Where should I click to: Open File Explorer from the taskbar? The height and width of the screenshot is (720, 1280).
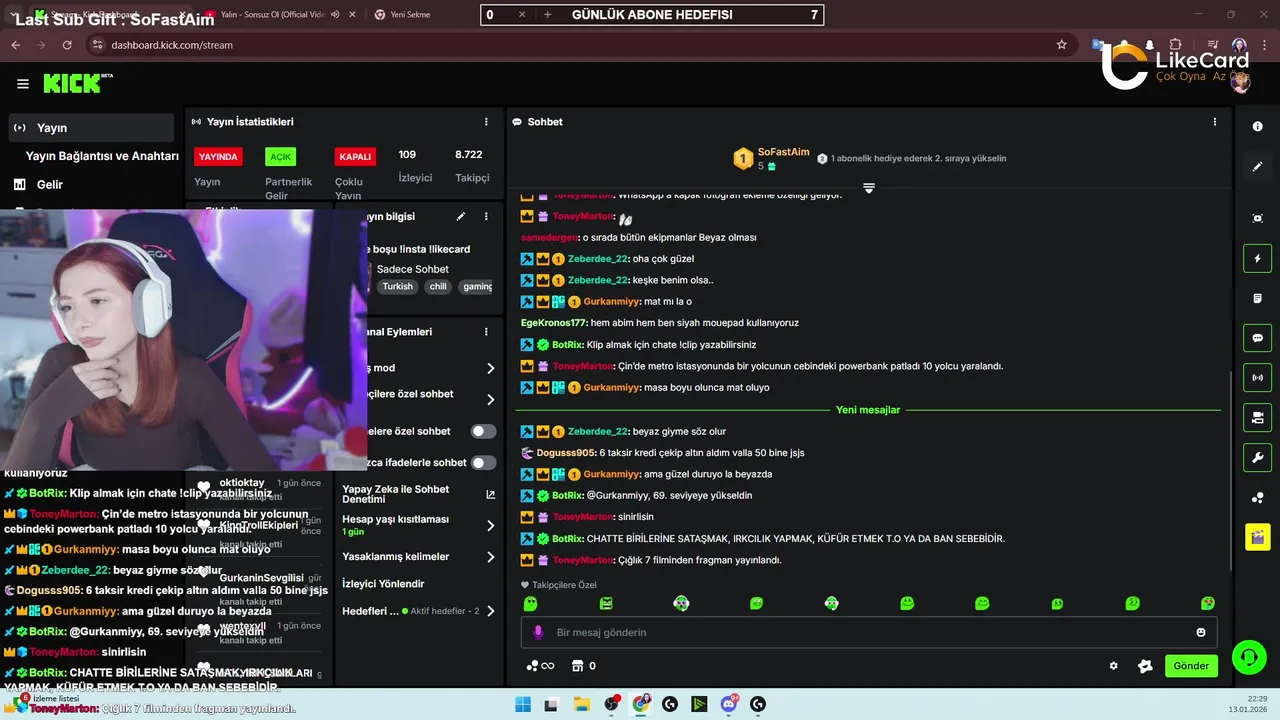(x=582, y=704)
